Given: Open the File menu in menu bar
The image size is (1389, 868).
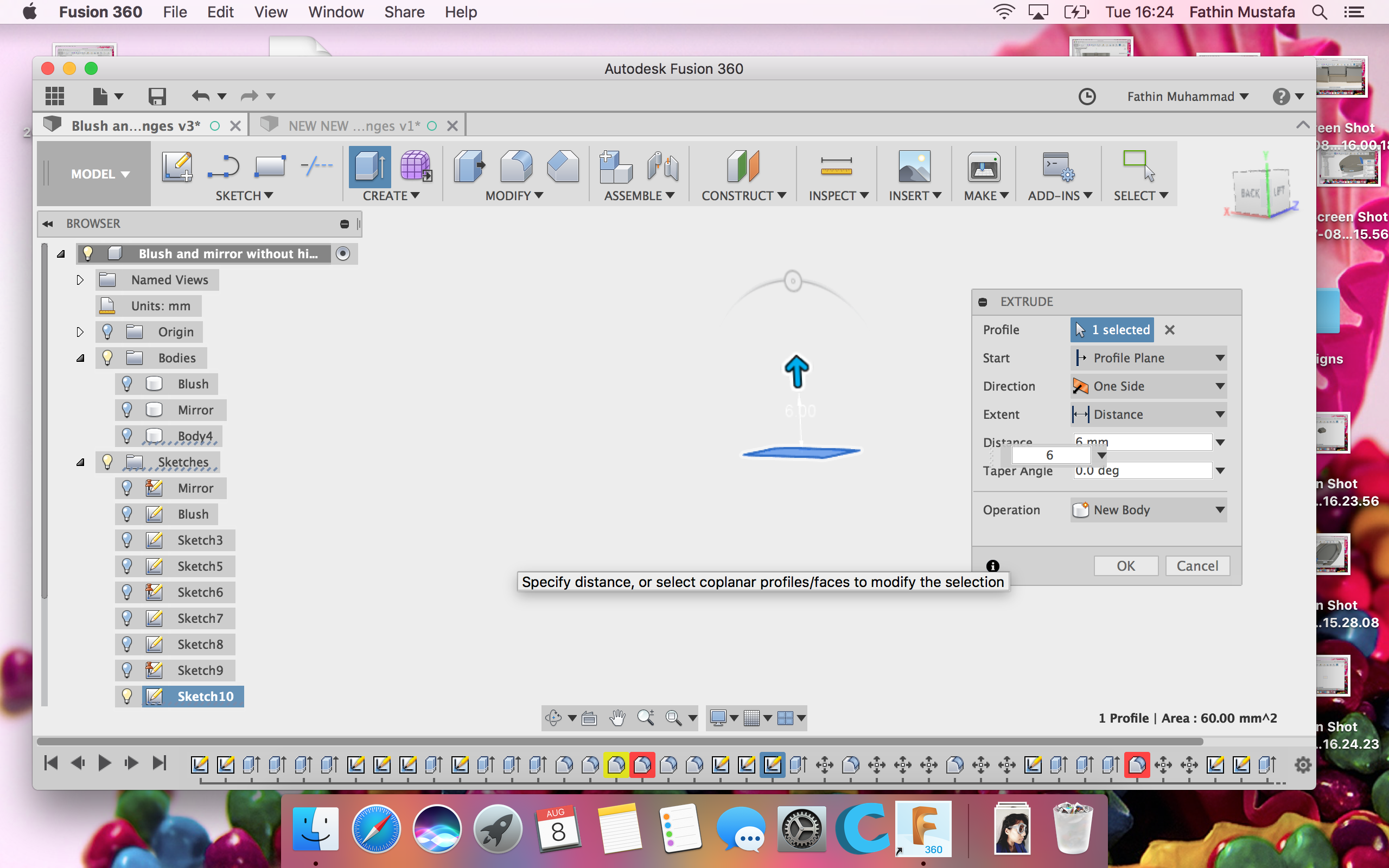Looking at the screenshot, I should tap(175, 12).
